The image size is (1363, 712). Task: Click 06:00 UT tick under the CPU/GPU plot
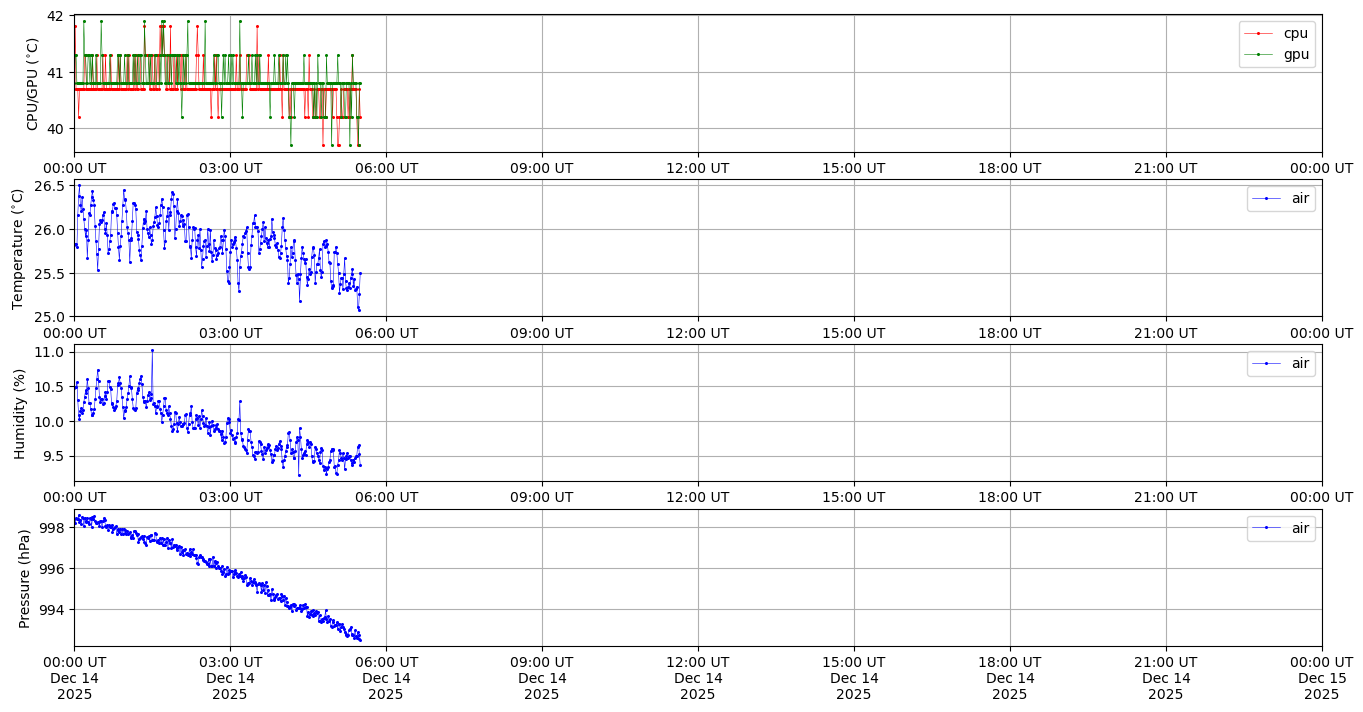386,168
